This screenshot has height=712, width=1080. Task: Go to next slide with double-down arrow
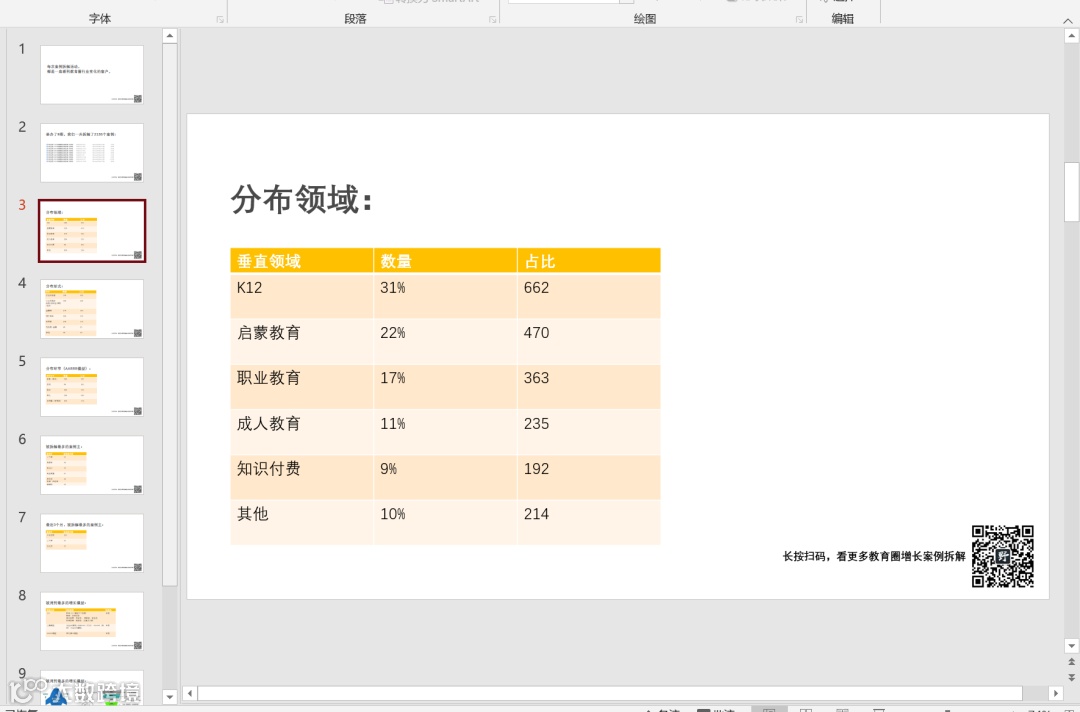pos(1071,678)
